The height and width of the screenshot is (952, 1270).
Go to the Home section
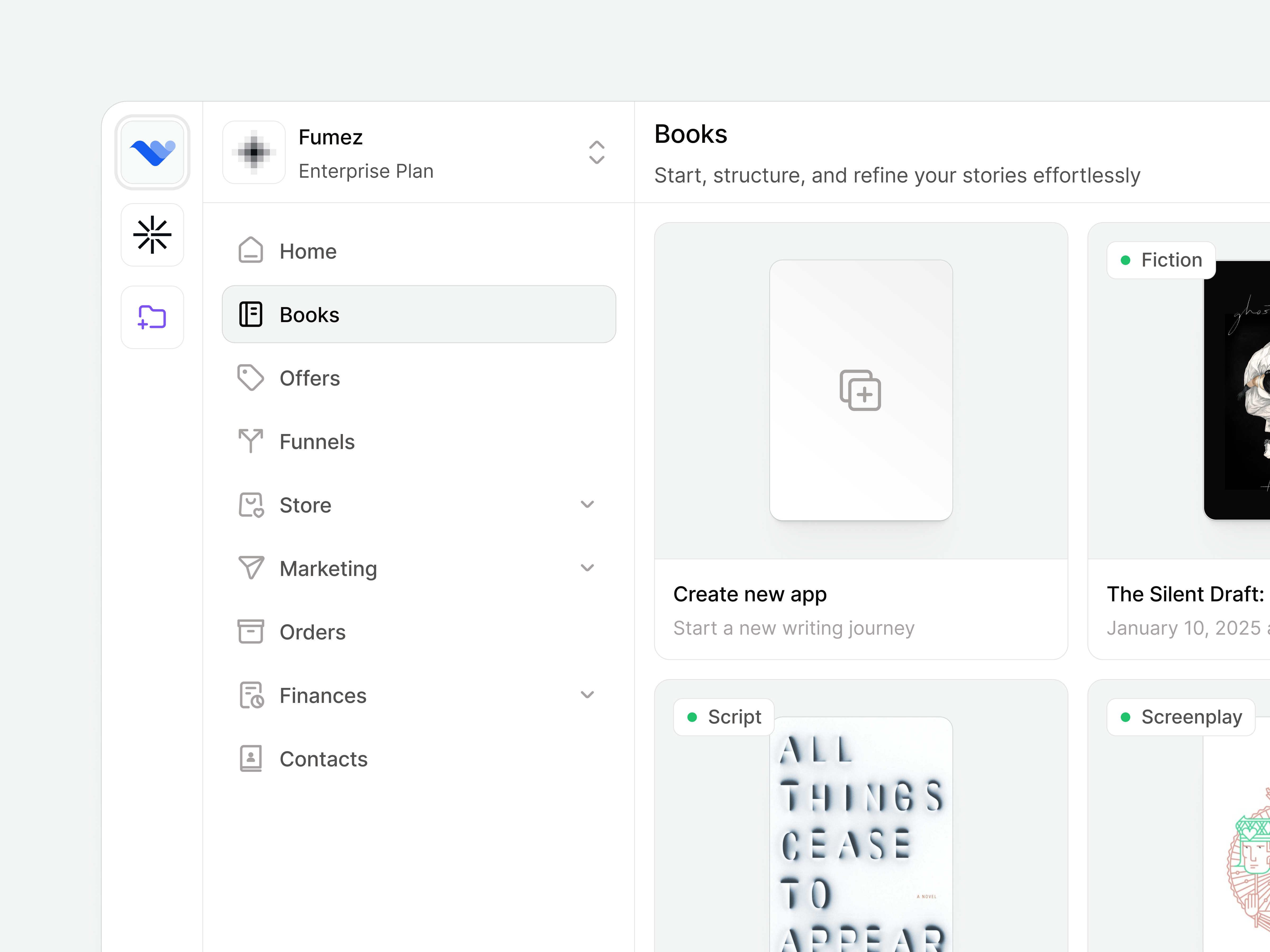(308, 251)
